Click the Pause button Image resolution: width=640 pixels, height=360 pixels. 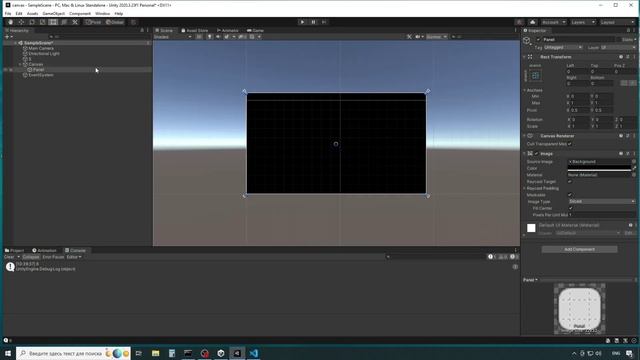point(313,22)
